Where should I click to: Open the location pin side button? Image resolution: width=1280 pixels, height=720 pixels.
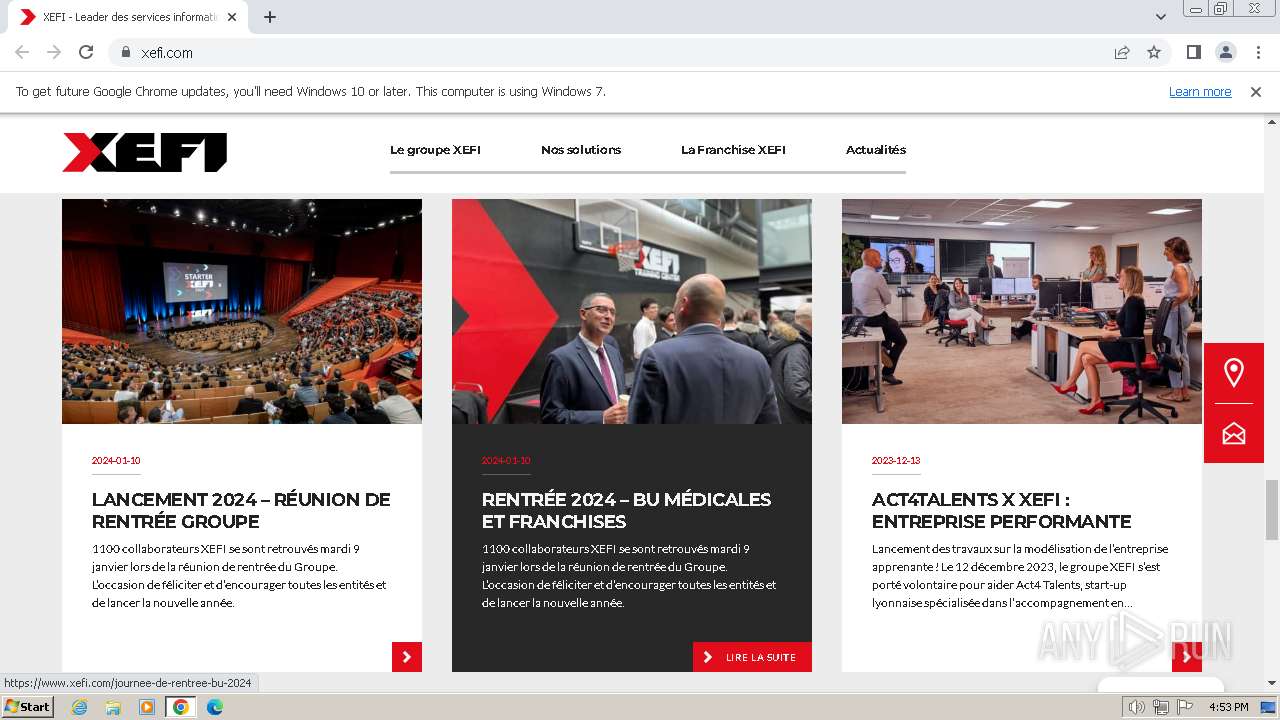click(1234, 373)
